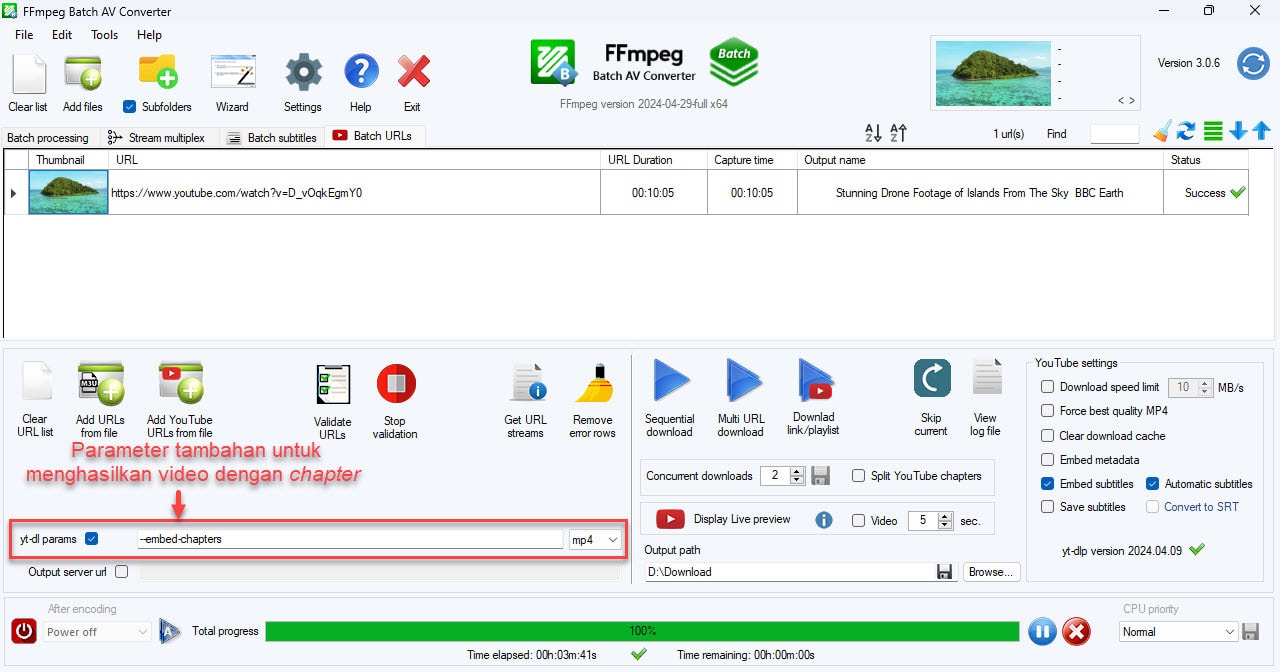Sort list ascending A-Z
Image resolution: width=1280 pixels, height=672 pixels.
pos(873,133)
